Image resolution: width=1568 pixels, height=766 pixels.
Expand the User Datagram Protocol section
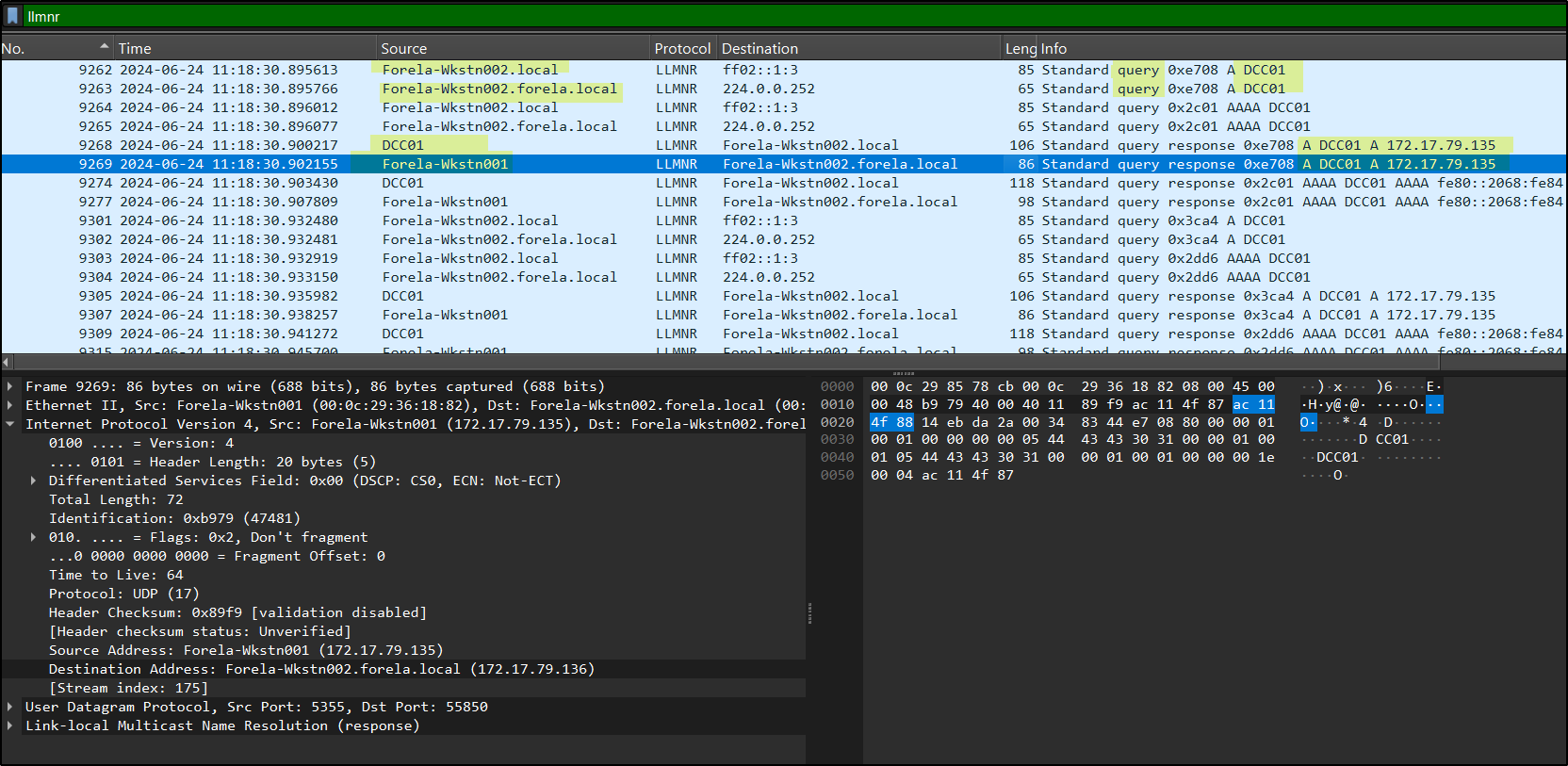(x=10, y=707)
